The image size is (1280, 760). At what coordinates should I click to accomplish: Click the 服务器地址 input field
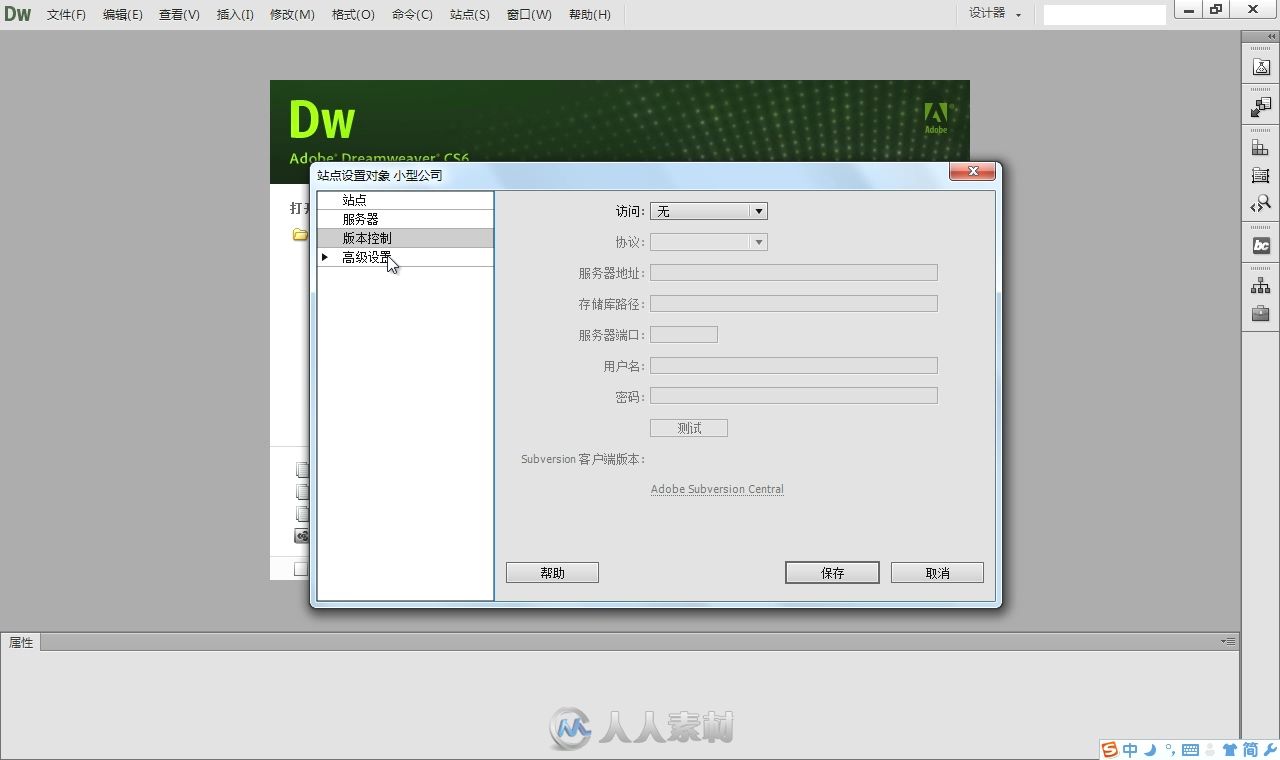[794, 272]
